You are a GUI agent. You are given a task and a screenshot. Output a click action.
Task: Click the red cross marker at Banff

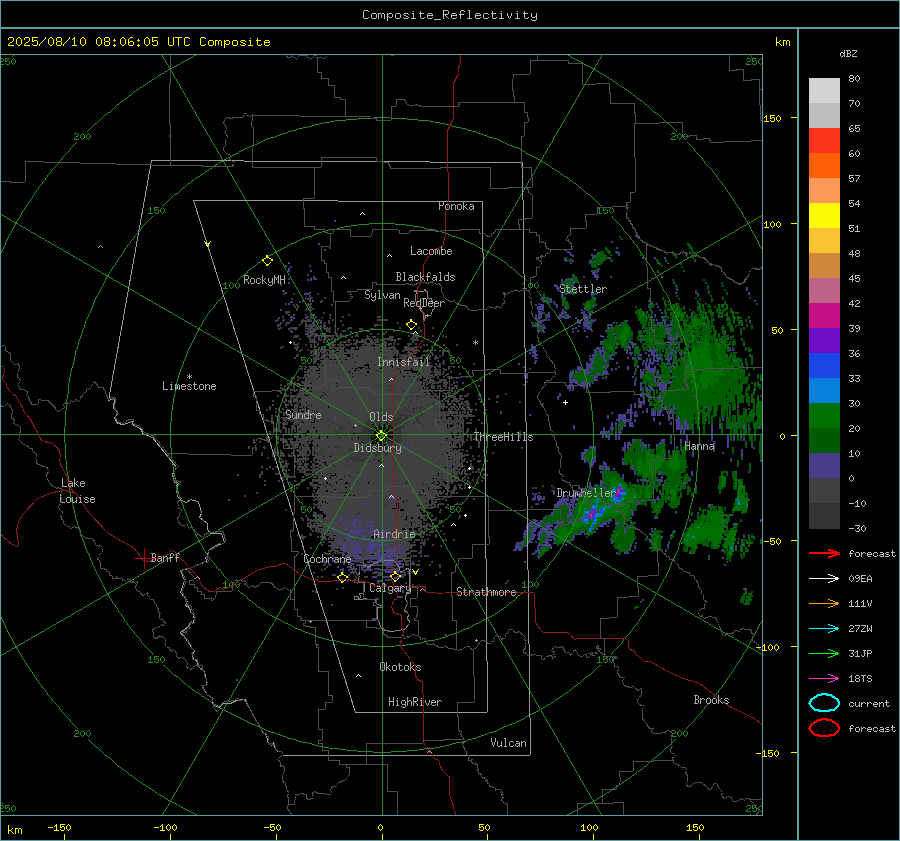tap(143, 558)
